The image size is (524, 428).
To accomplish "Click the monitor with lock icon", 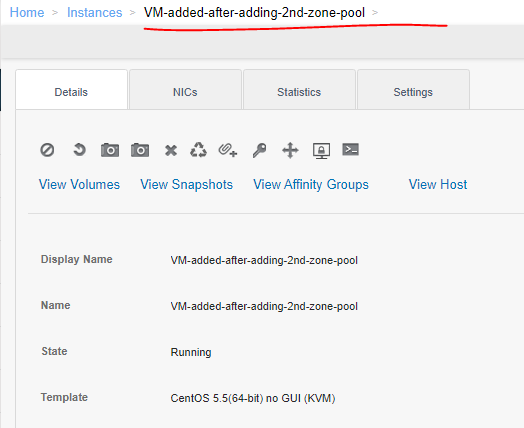I will 321,150.
